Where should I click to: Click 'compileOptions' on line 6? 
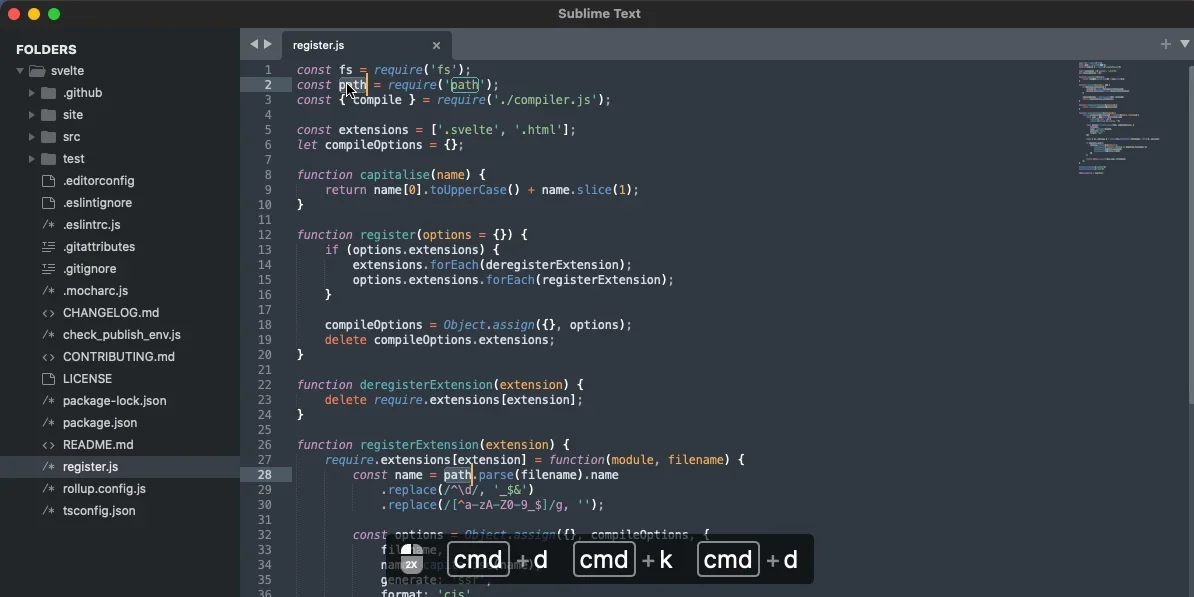tap(374, 145)
